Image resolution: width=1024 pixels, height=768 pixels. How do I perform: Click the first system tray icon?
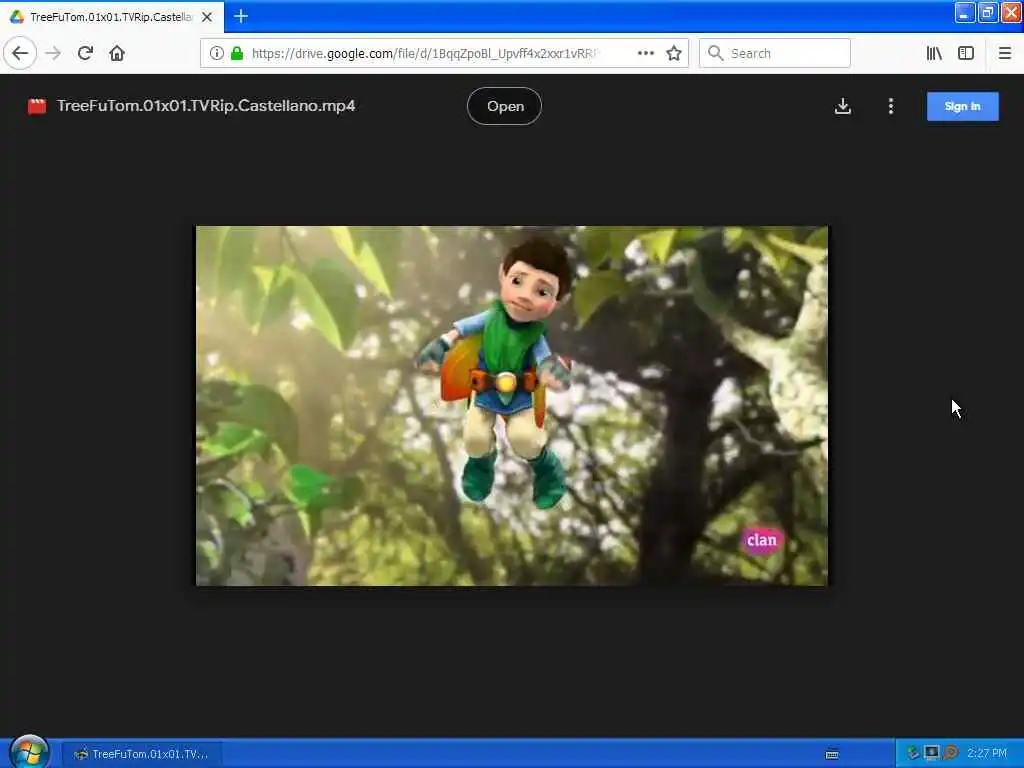913,753
